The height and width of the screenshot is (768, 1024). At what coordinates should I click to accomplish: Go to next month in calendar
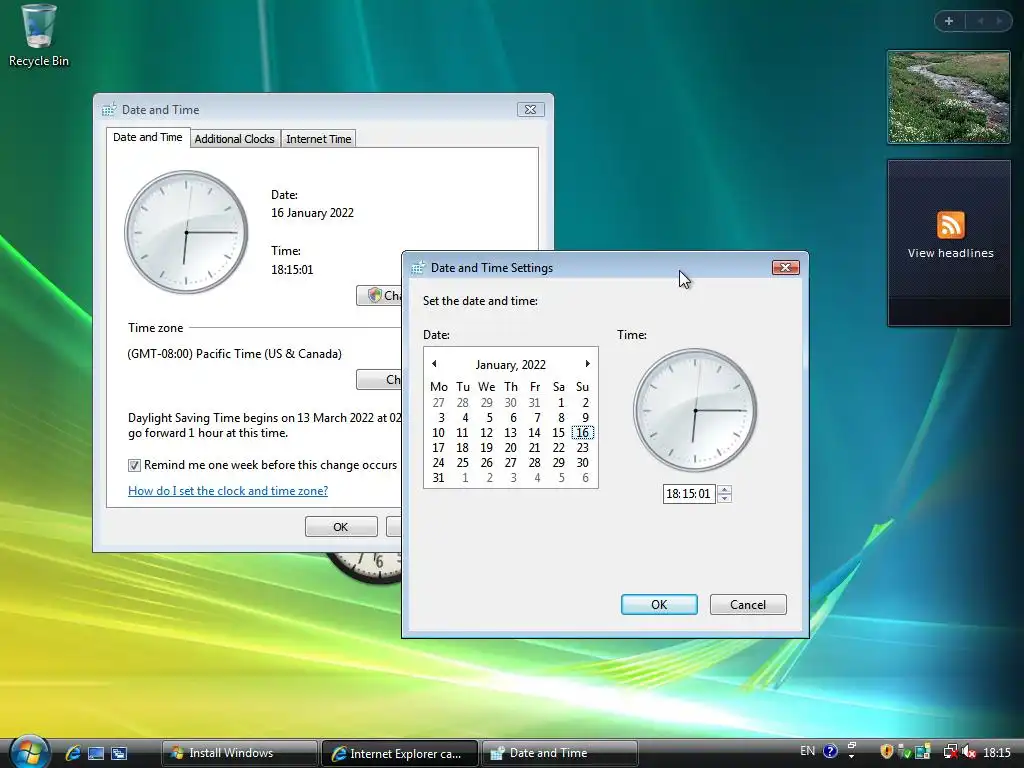pyautogui.click(x=587, y=364)
